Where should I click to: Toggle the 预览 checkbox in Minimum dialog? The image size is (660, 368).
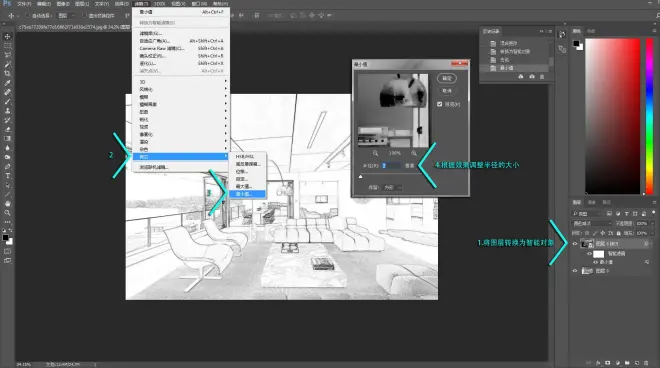(x=439, y=104)
